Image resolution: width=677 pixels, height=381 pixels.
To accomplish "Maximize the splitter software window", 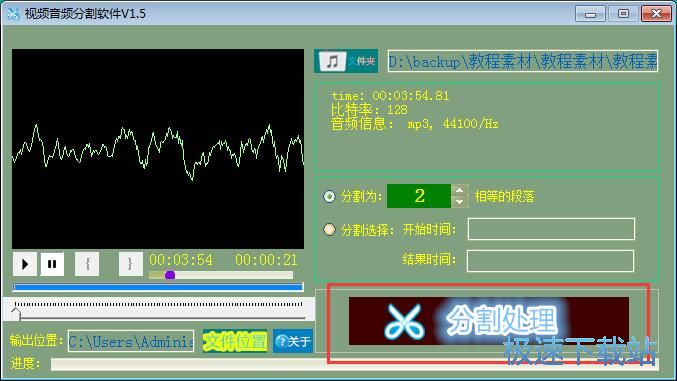I will [x=623, y=14].
